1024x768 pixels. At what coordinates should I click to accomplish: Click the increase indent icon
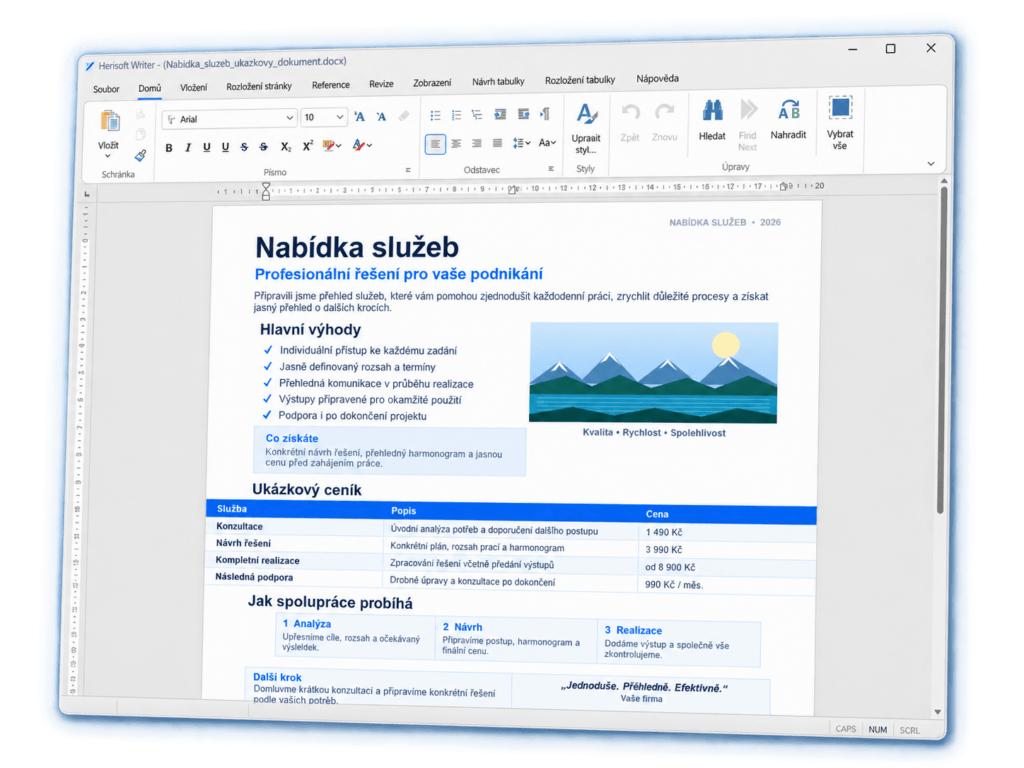click(524, 114)
